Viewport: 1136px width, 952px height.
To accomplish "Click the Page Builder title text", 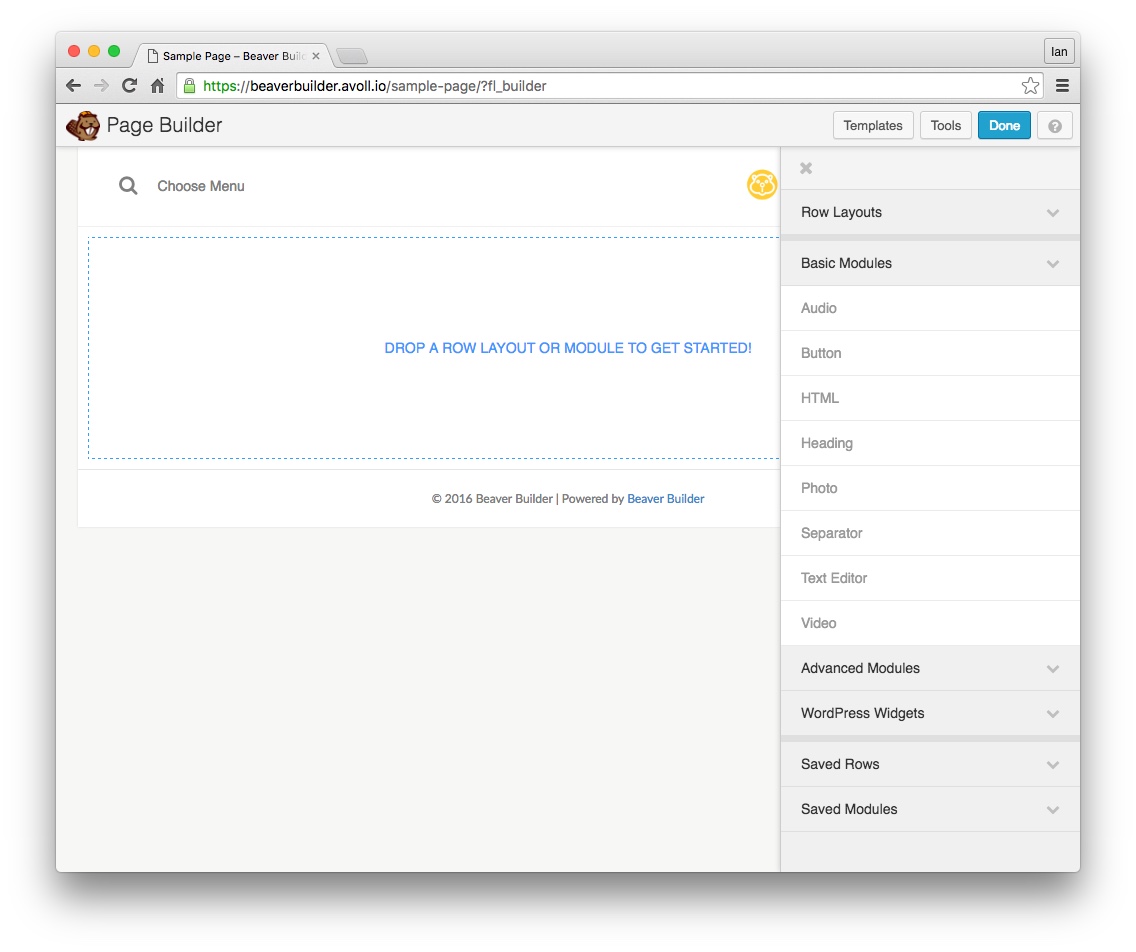I will click(164, 125).
